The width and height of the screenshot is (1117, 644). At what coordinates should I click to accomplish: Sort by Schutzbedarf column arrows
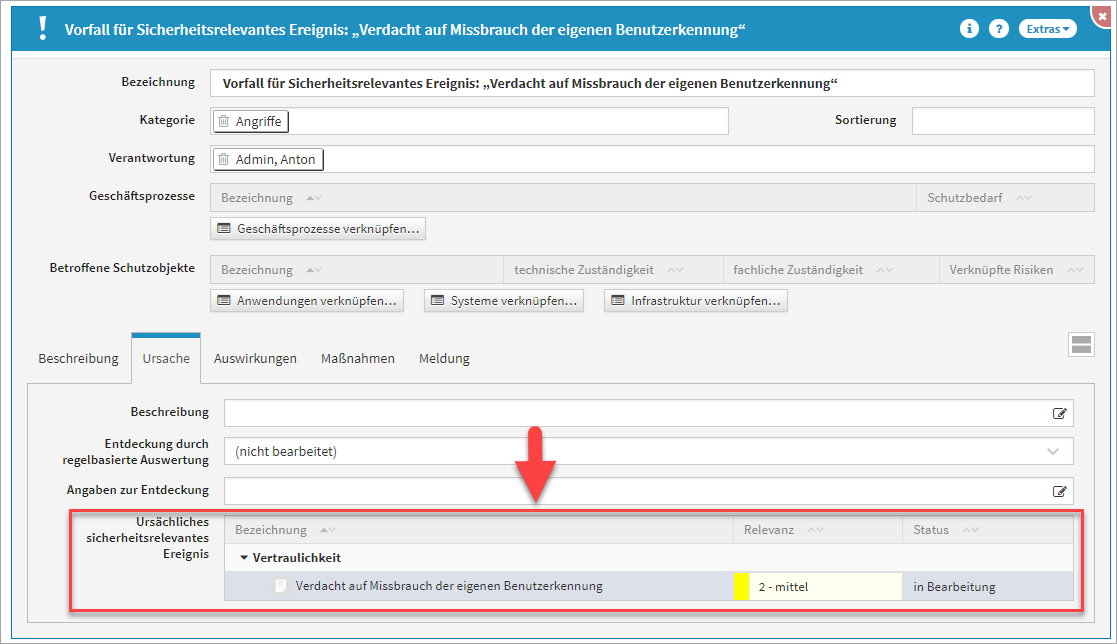click(1024, 198)
